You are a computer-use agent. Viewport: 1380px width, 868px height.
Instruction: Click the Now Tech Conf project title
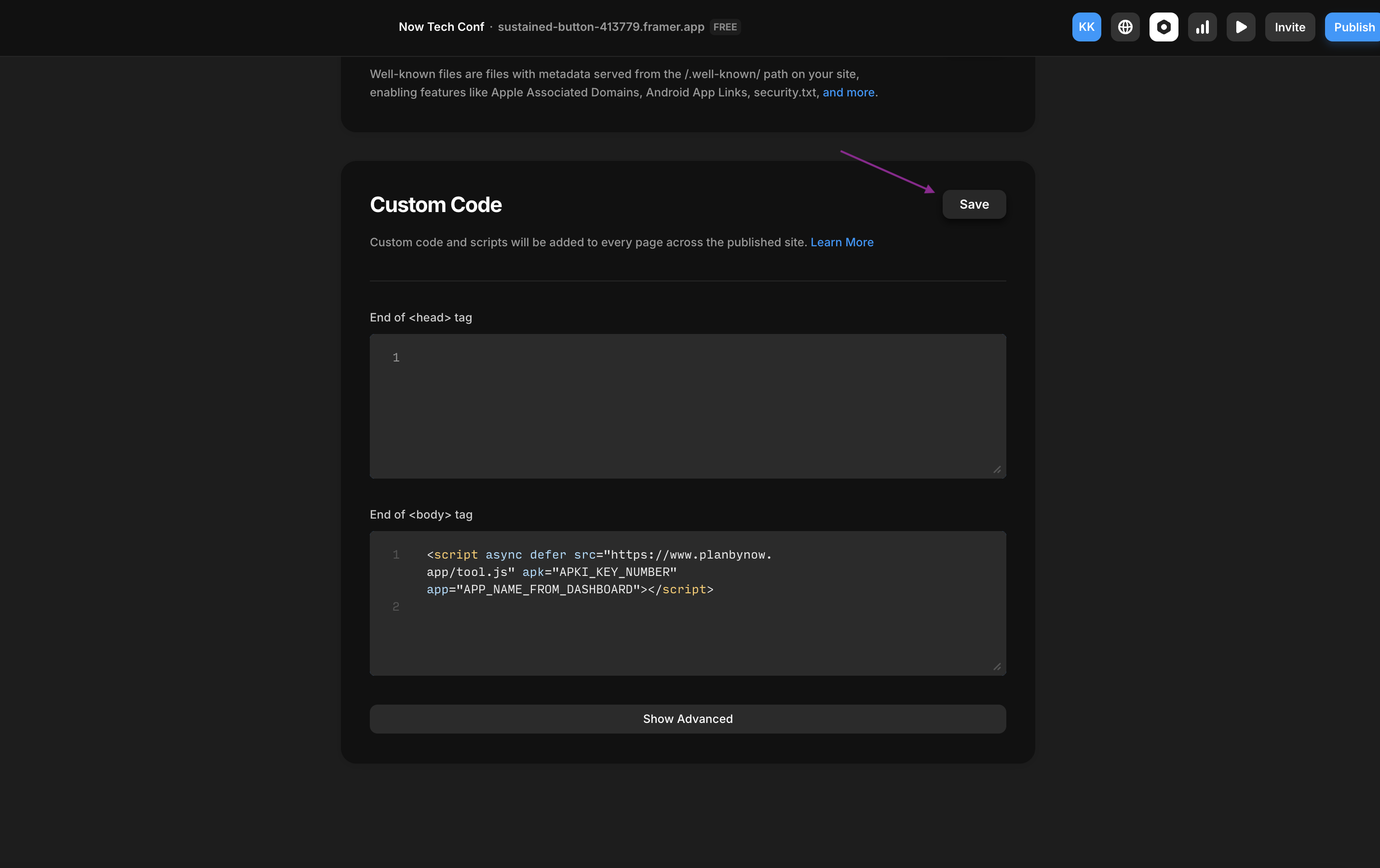tap(441, 27)
